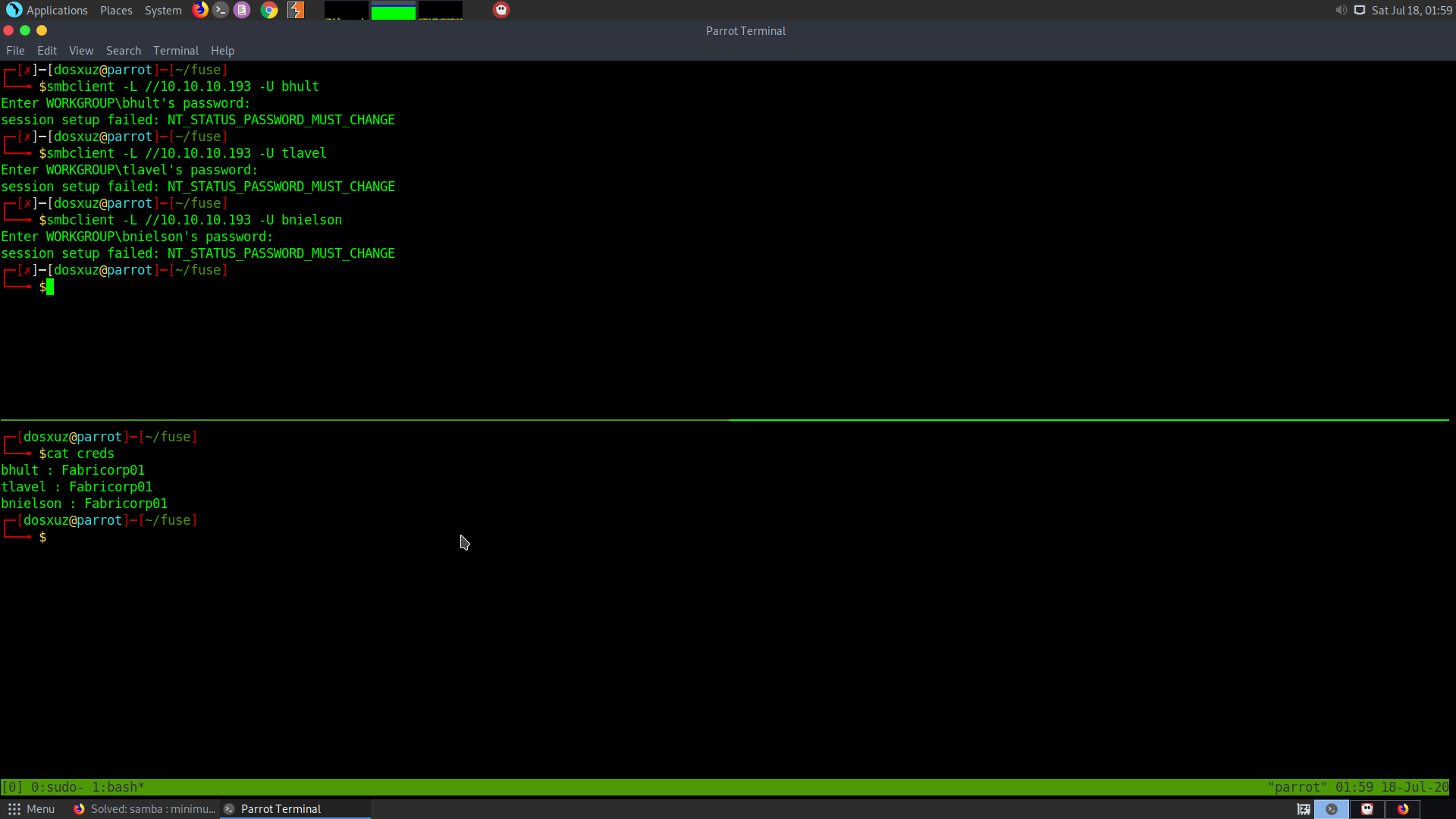Switch to Firefox workspace in bottom-right switcher
The height and width of the screenshot is (819, 1456).
pos(1403,809)
